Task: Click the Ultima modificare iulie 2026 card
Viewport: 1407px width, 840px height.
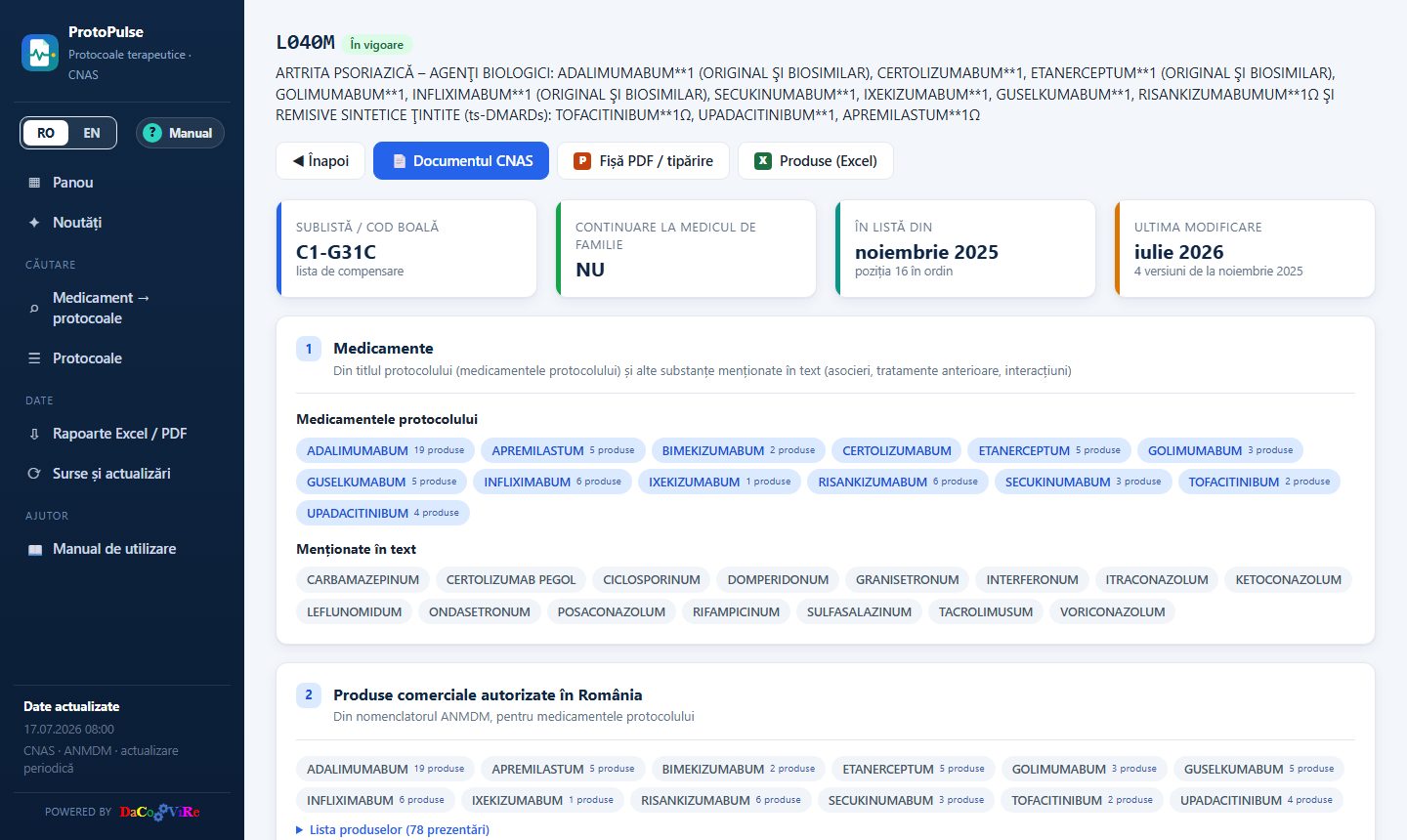Action: coord(1245,249)
